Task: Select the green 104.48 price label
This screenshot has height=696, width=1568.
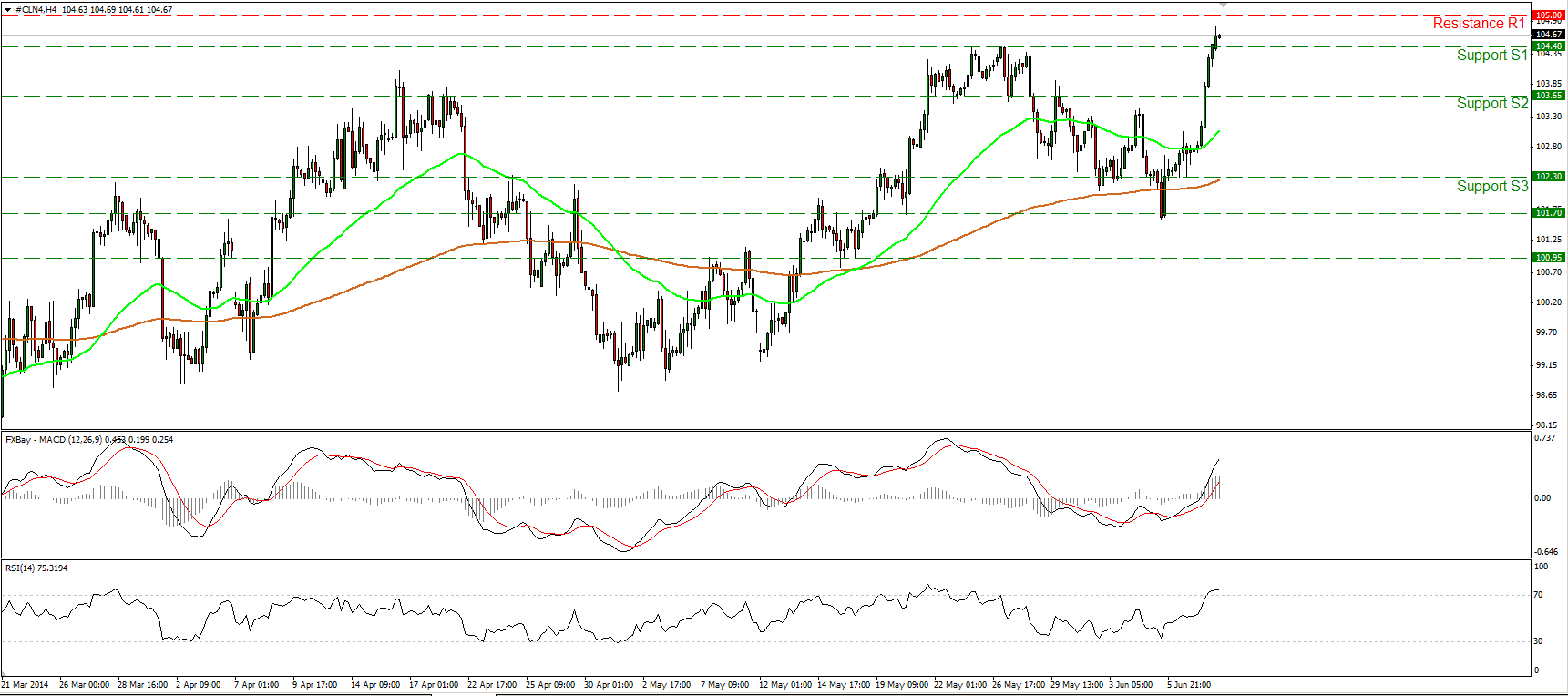Action: [x=1549, y=46]
